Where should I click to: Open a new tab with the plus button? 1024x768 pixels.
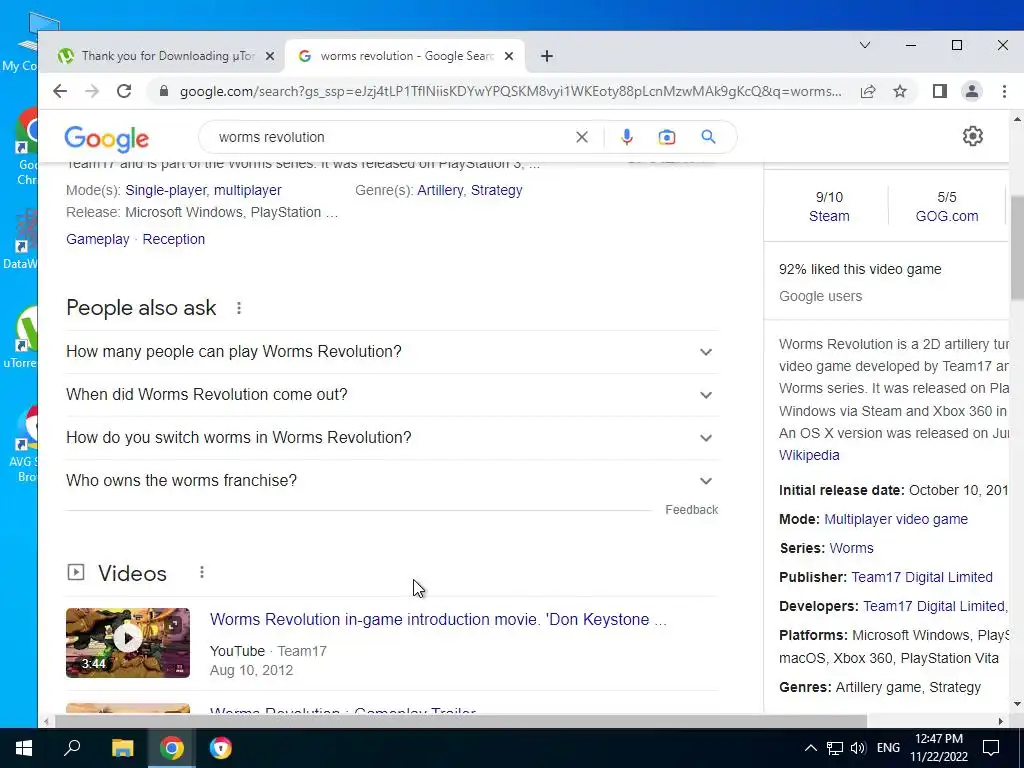point(547,56)
